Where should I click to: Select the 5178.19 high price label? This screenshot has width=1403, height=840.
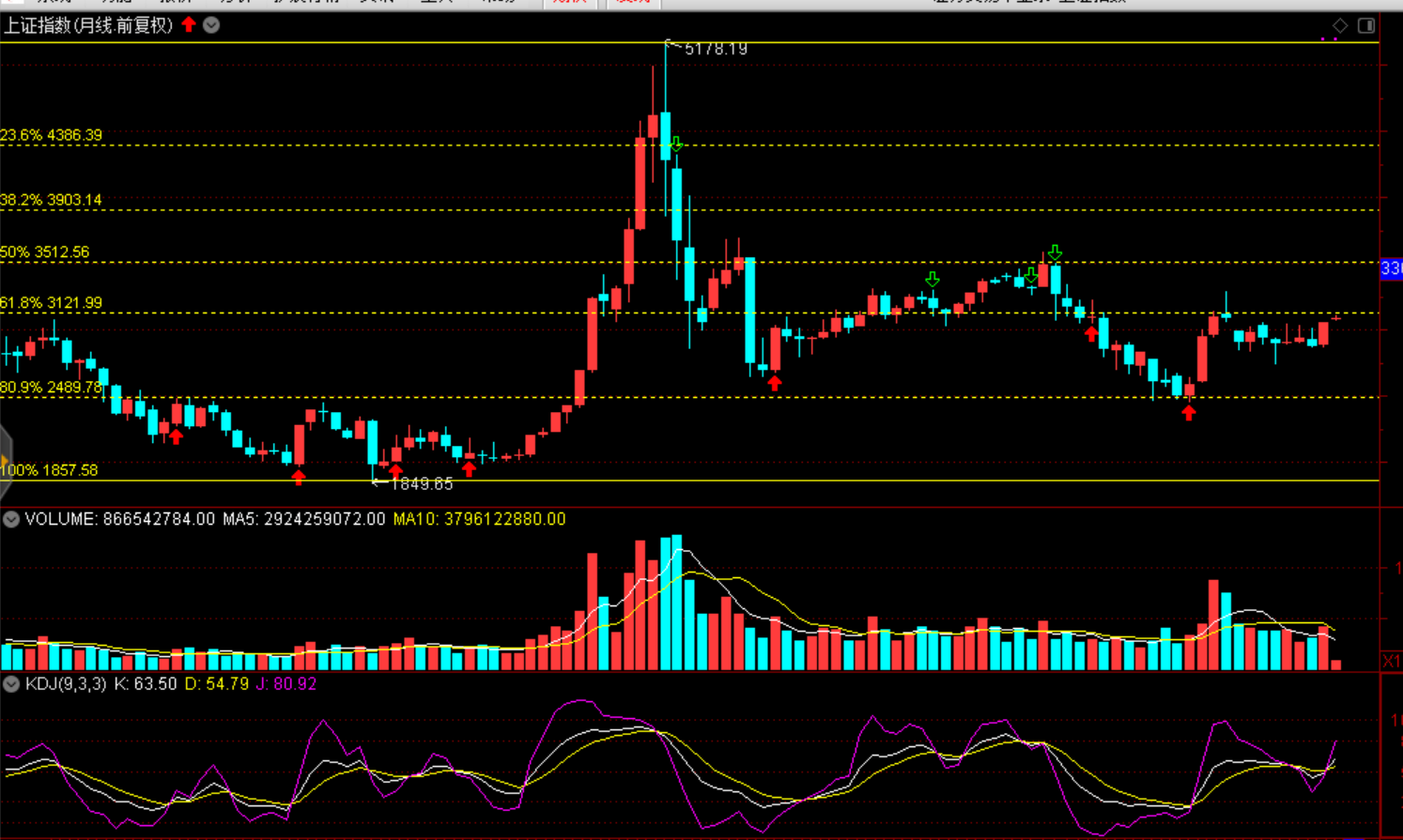coord(716,49)
